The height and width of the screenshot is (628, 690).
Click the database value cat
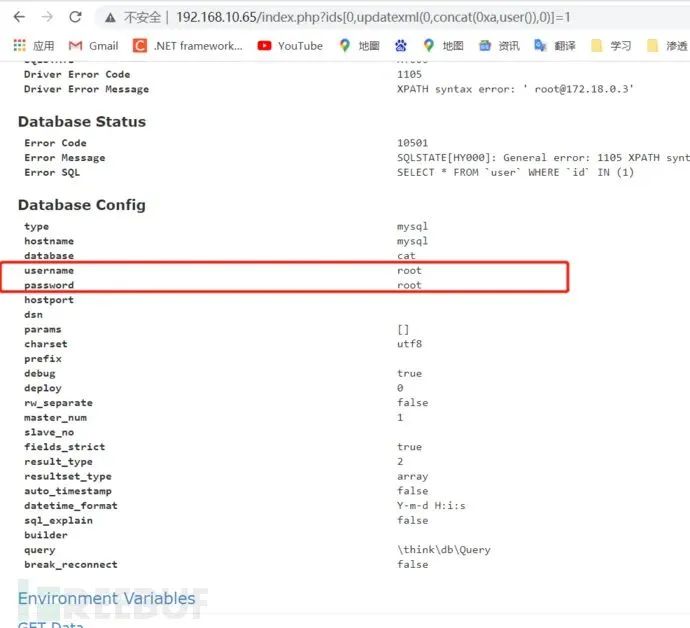(x=406, y=256)
